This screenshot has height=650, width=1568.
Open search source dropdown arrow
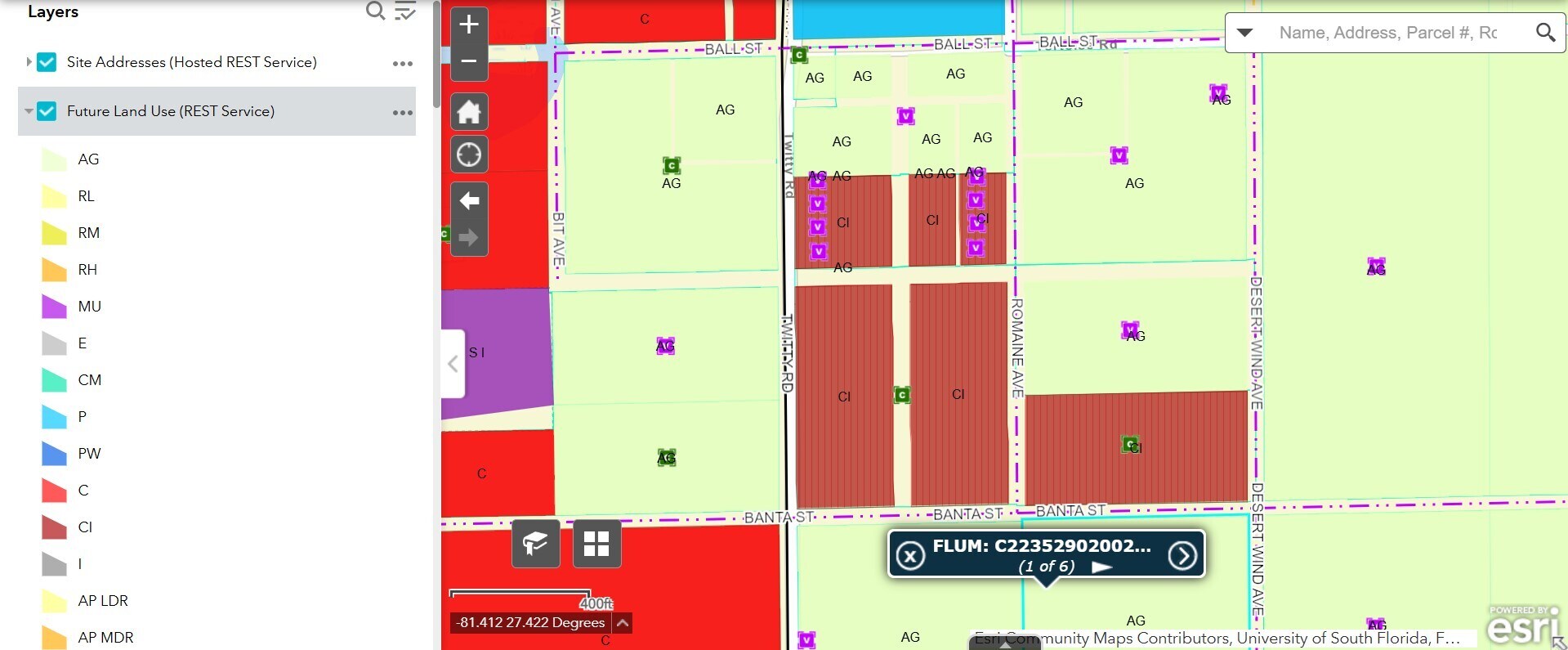[x=1244, y=33]
